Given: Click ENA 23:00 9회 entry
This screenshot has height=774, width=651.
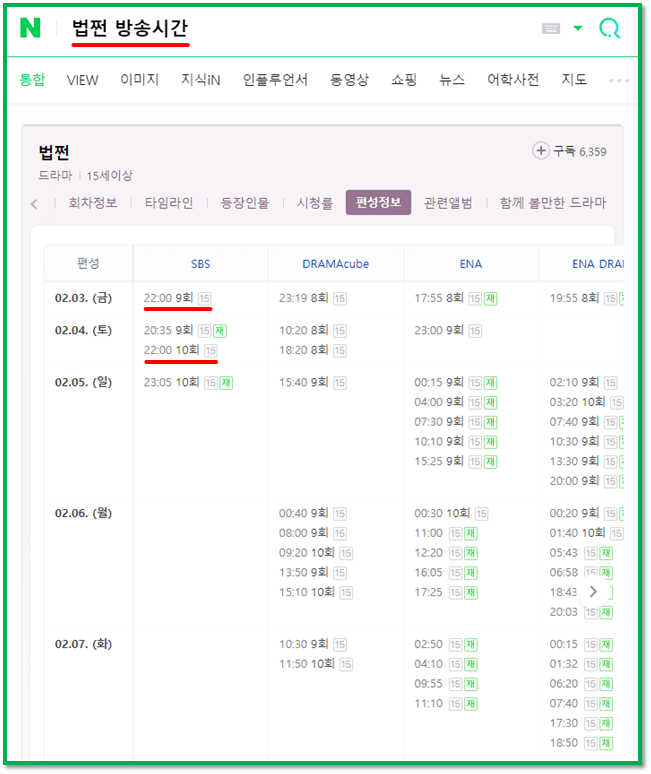Looking at the screenshot, I should 448,330.
